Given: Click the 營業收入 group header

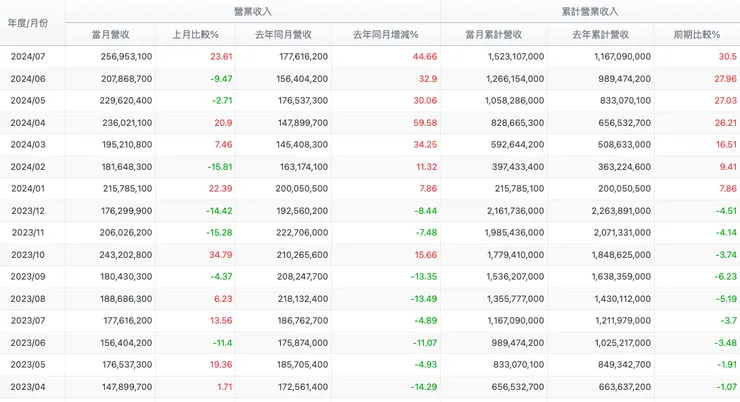Looking at the screenshot, I should click(x=253, y=12).
